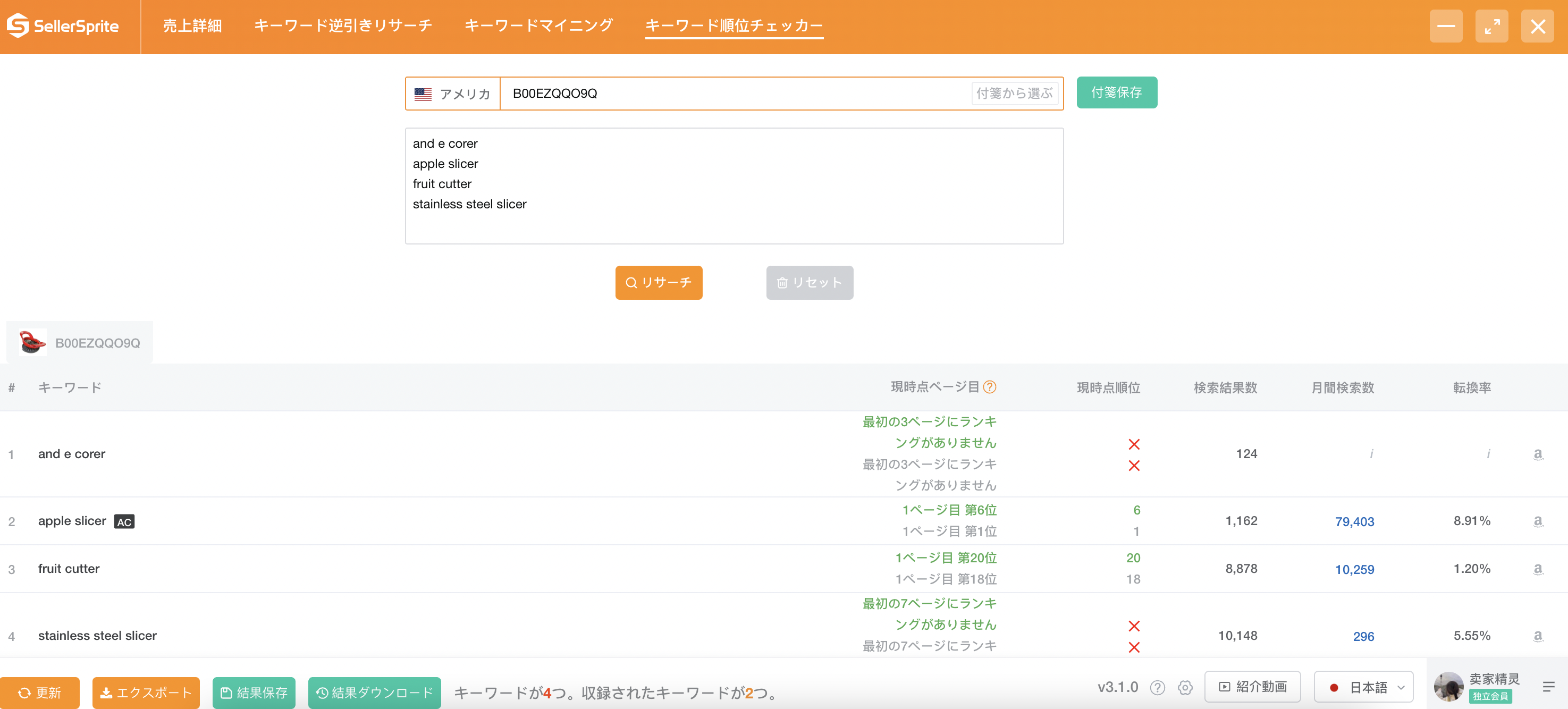Screen dimensions: 1568x709
Task: Click the 付箋から選ぶ button
Action: click(1015, 94)
